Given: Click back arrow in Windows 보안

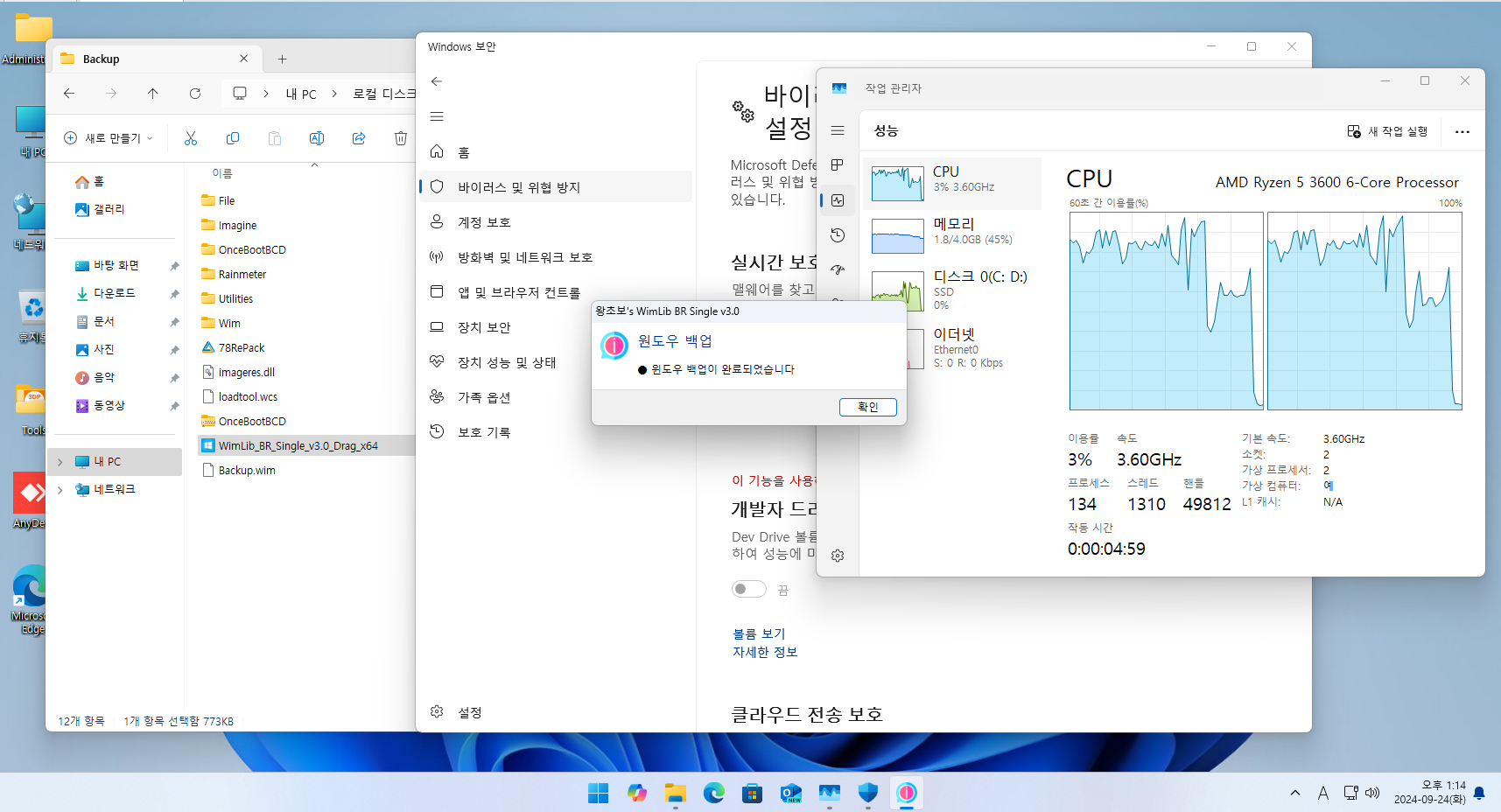Looking at the screenshot, I should [437, 81].
